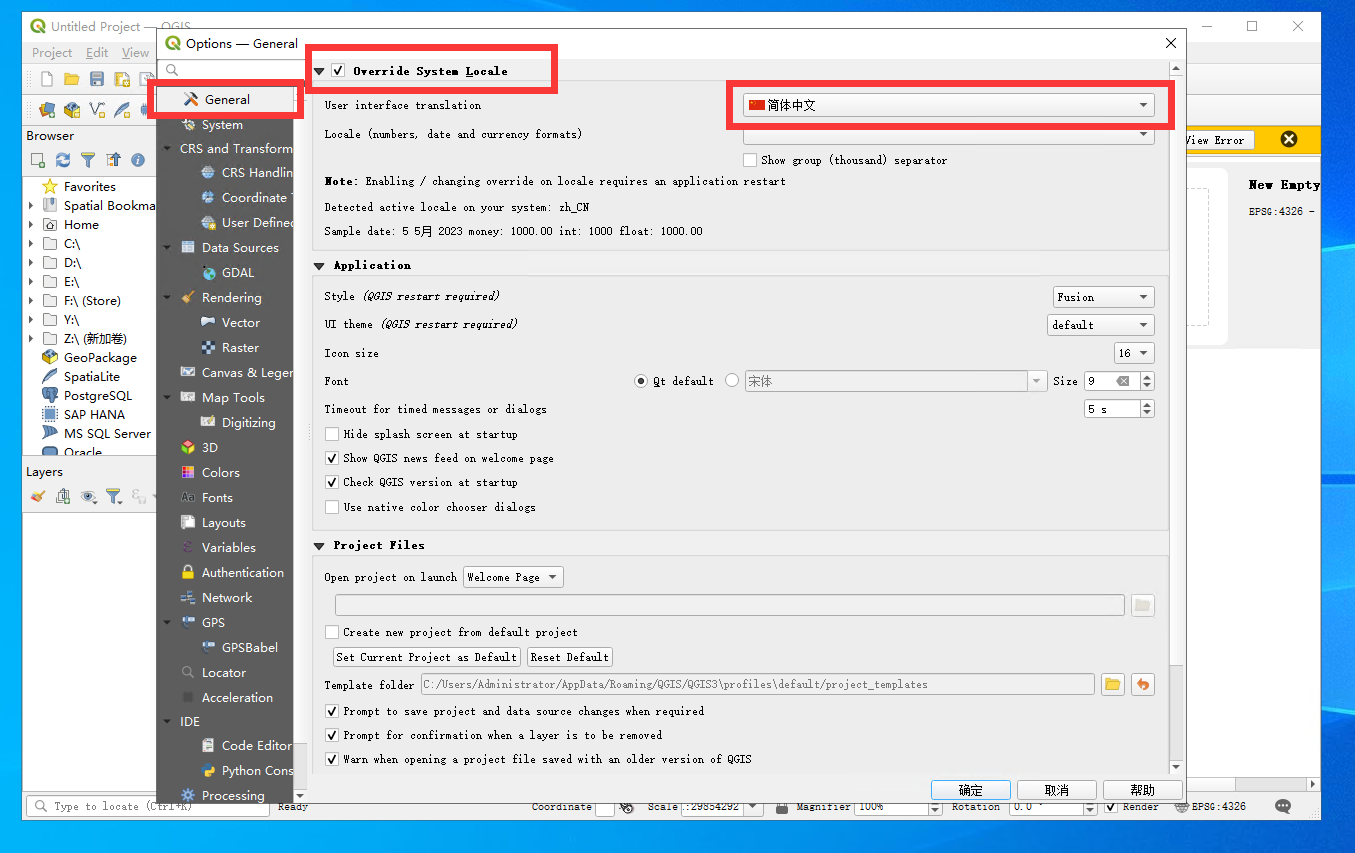
Task: Open the Project menu in QGIS
Action: tap(52, 53)
